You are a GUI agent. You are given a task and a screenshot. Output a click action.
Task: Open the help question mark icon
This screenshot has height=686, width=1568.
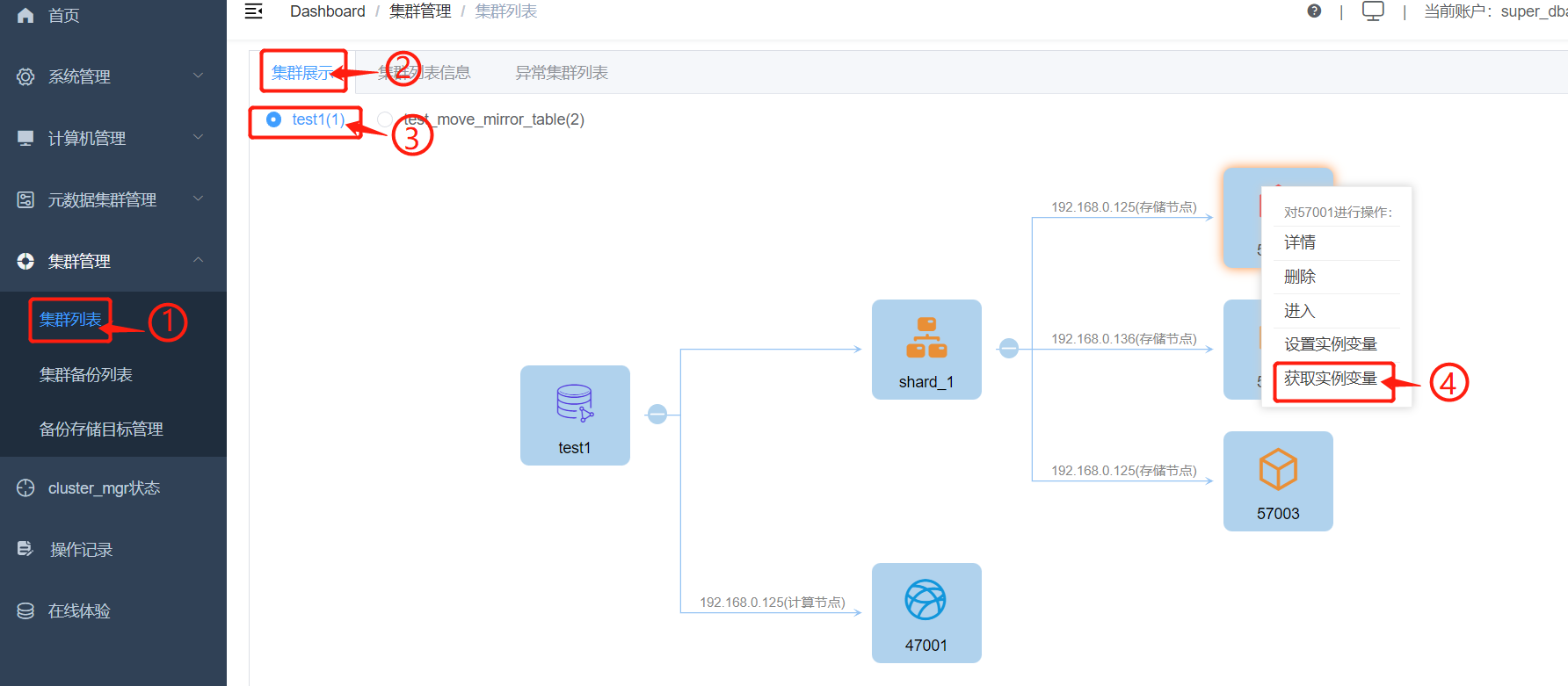tap(1314, 11)
